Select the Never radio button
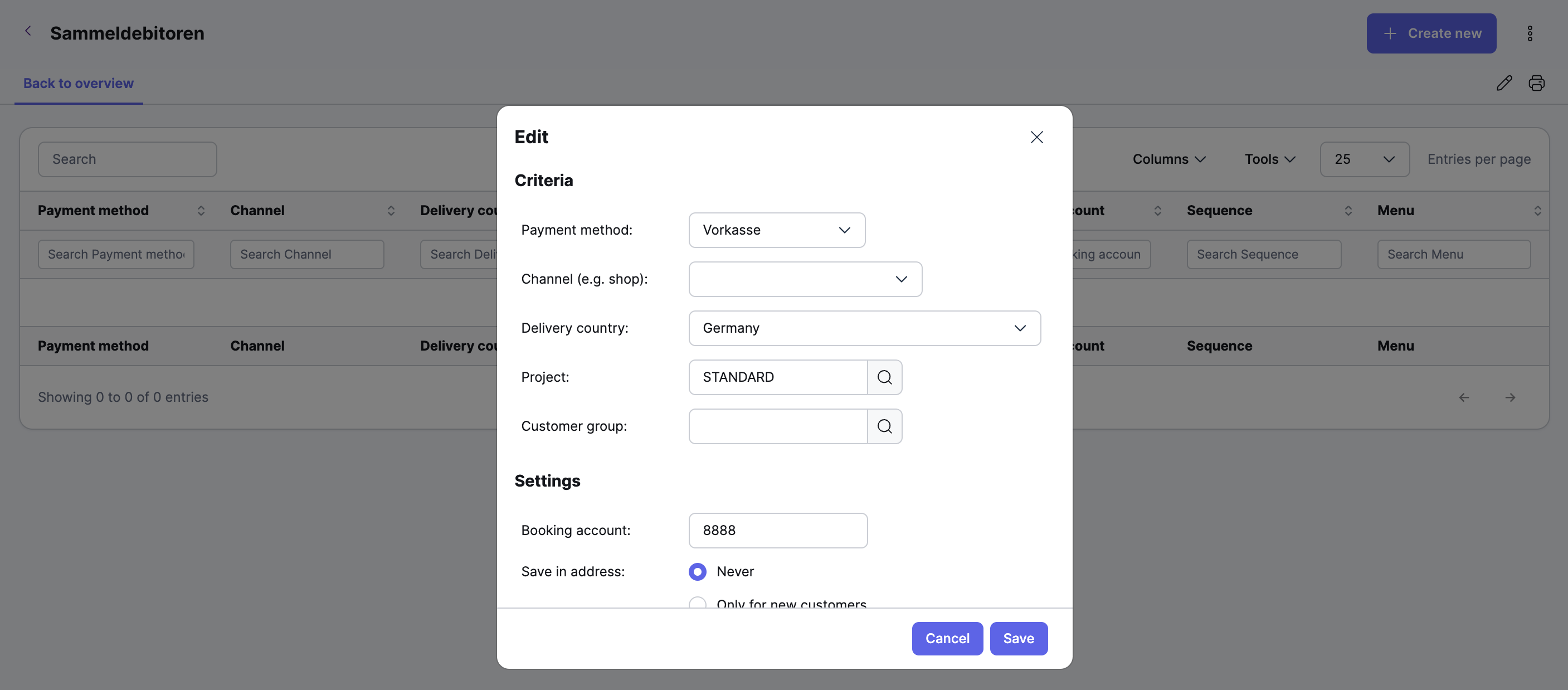This screenshot has width=1568, height=690. pyautogui.click(x=698, y=571)
